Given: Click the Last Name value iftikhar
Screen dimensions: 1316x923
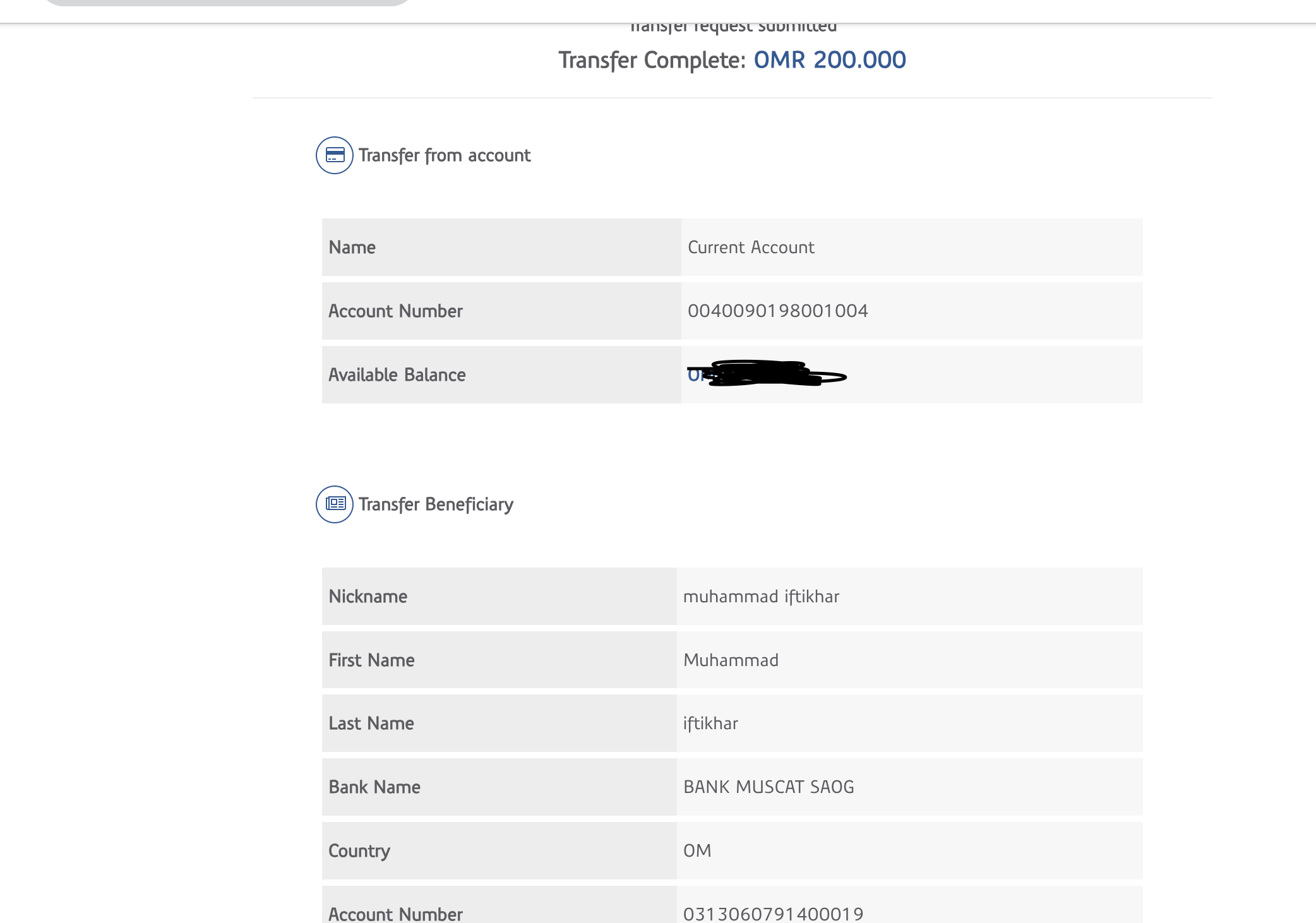Looking at the screenshot, I should [x=710, y=724].
